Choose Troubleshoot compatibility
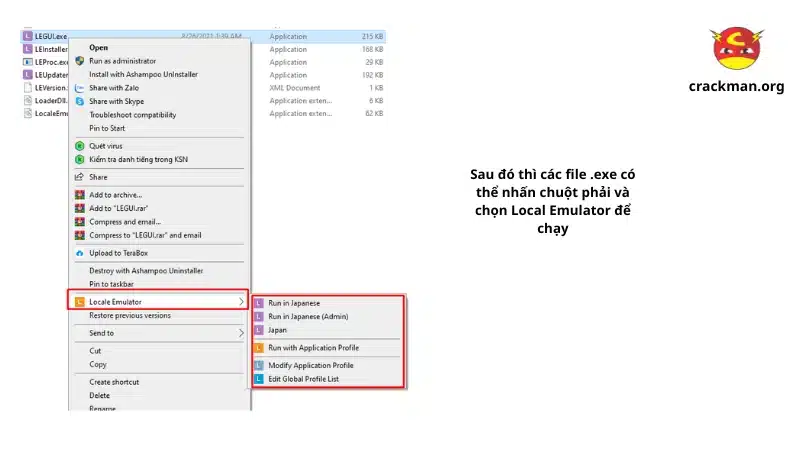This screenshot has width=800, height=450. (133, 115)
